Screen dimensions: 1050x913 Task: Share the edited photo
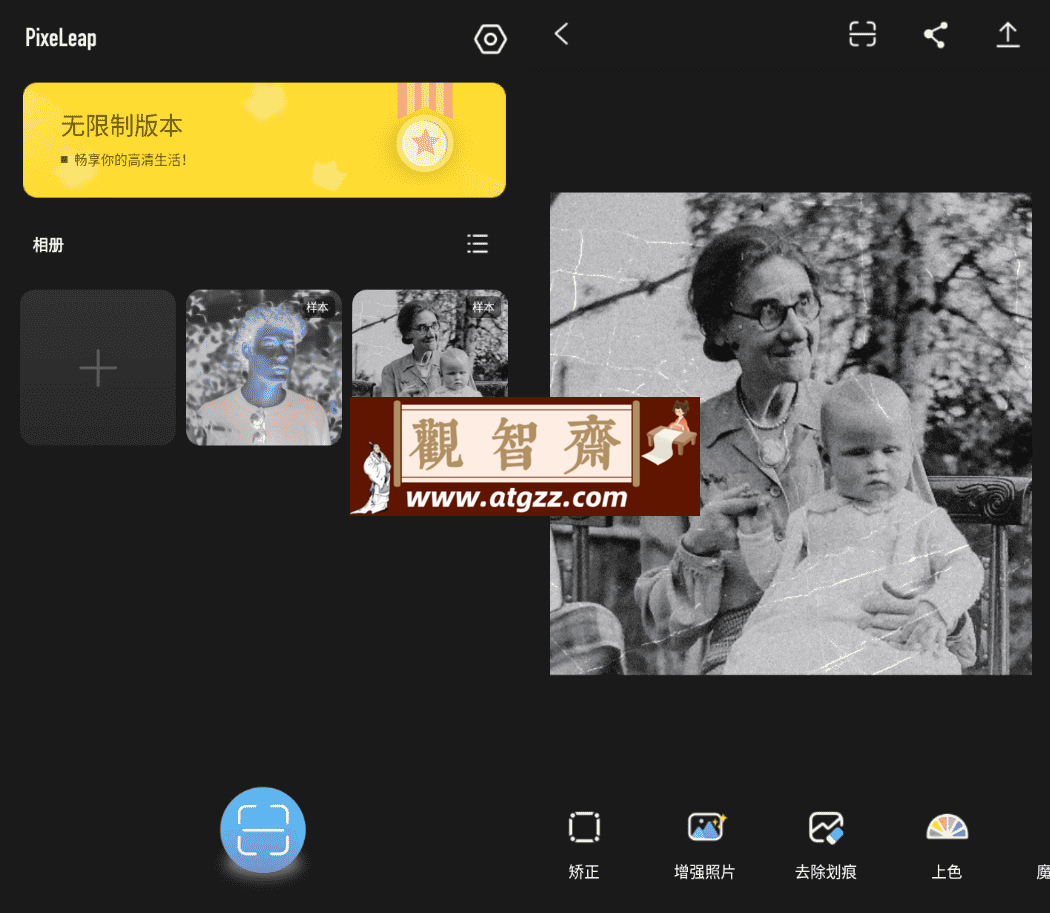pyautogui.click(x=935, y=35)
